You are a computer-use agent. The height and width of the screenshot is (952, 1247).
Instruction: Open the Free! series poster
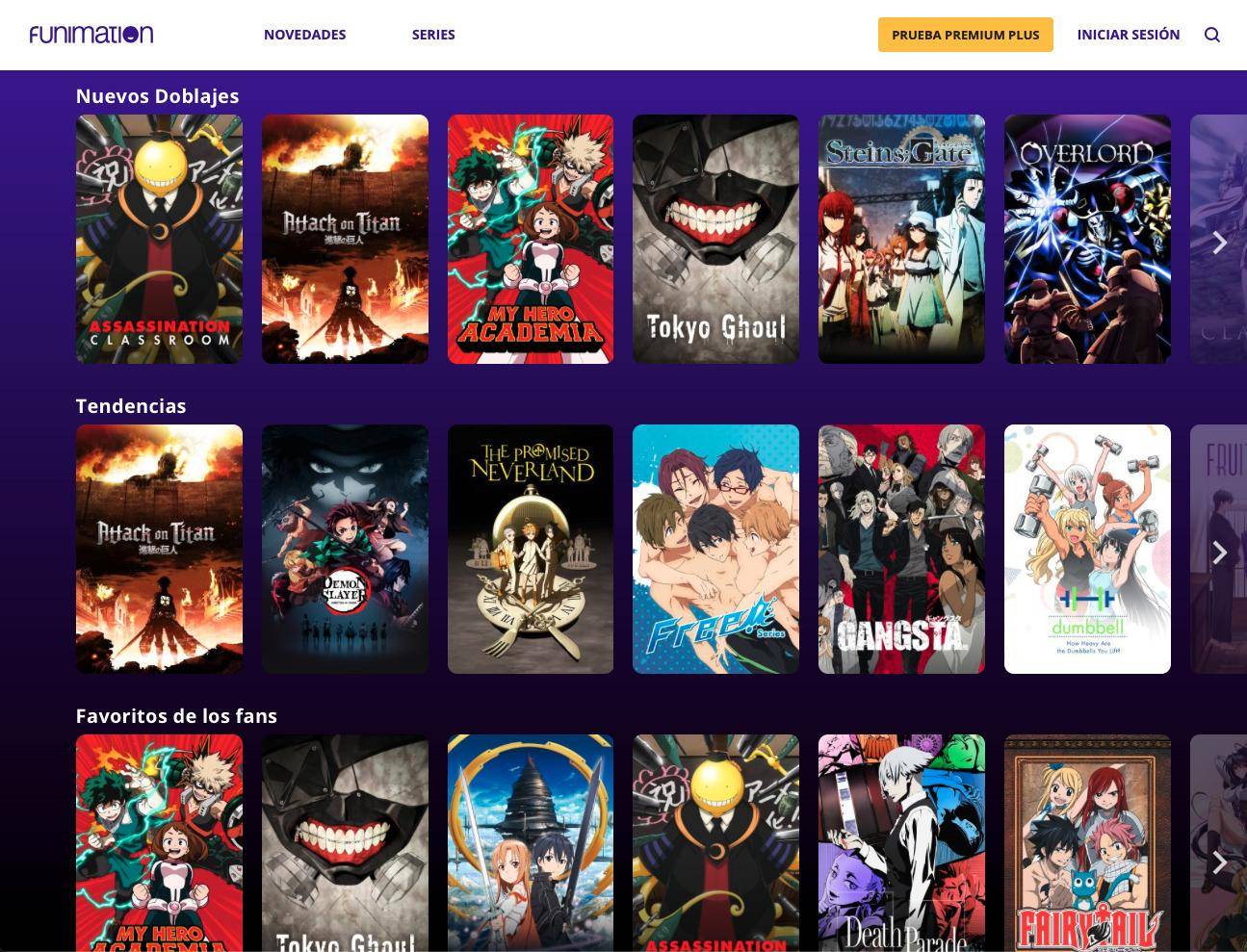tap(715, 549)
